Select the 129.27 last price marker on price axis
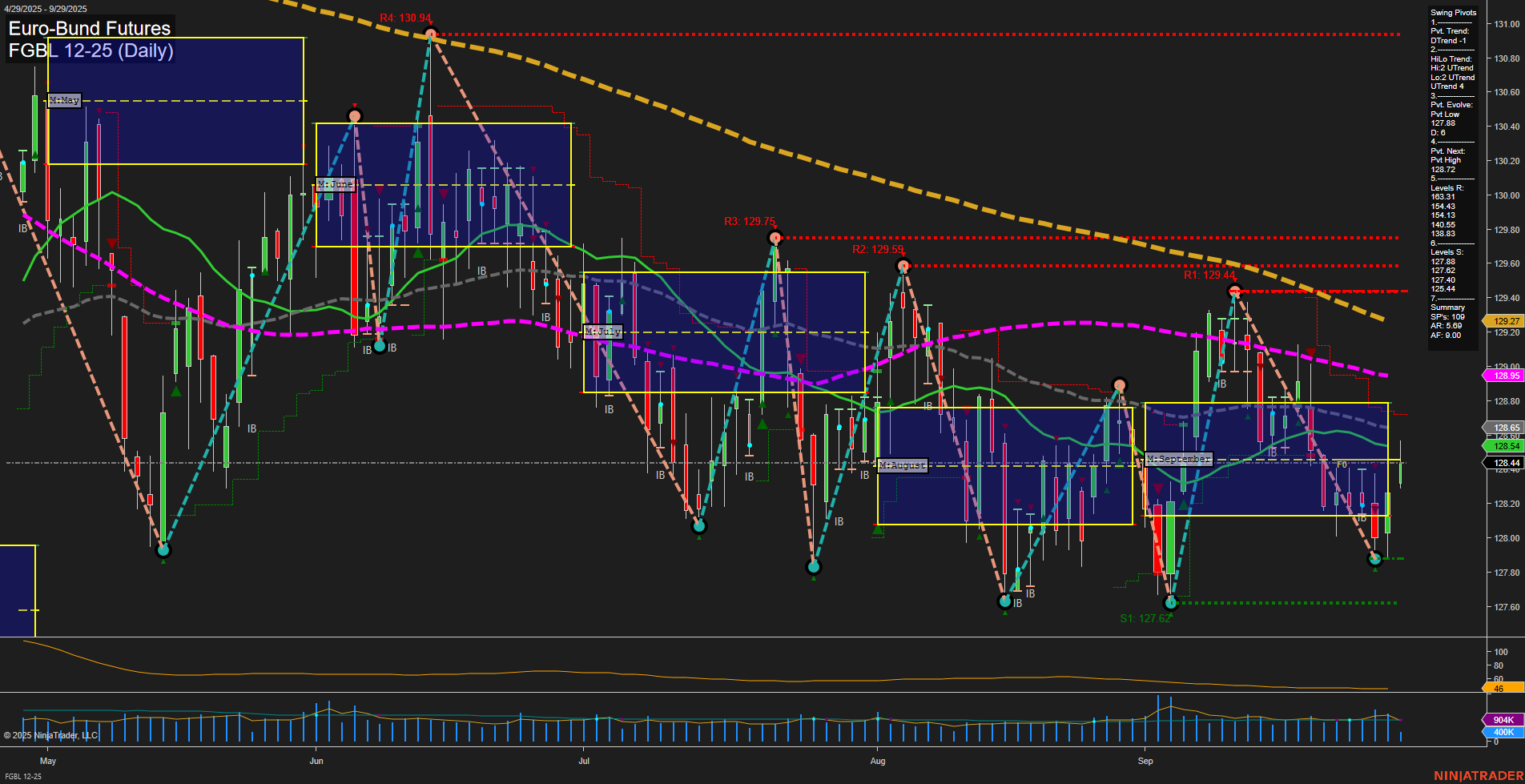This screenshot has height=784, width=1525. (1503, 321)
